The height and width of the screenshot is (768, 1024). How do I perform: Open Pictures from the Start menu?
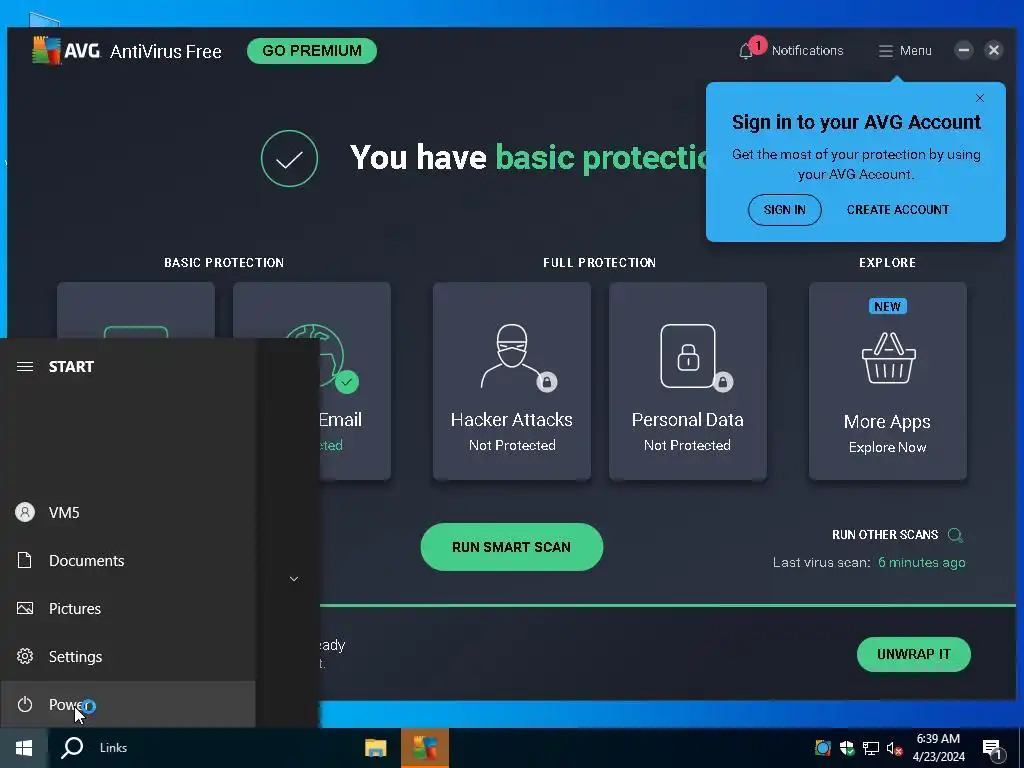128,609
